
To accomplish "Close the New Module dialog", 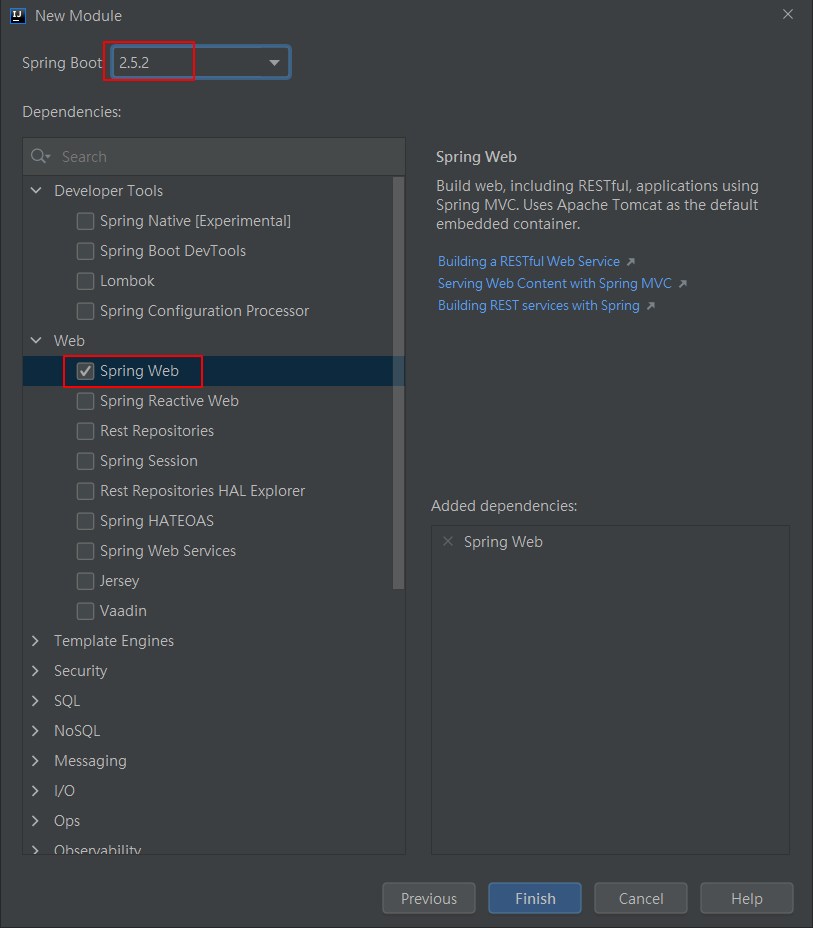I will pos(788,14).
